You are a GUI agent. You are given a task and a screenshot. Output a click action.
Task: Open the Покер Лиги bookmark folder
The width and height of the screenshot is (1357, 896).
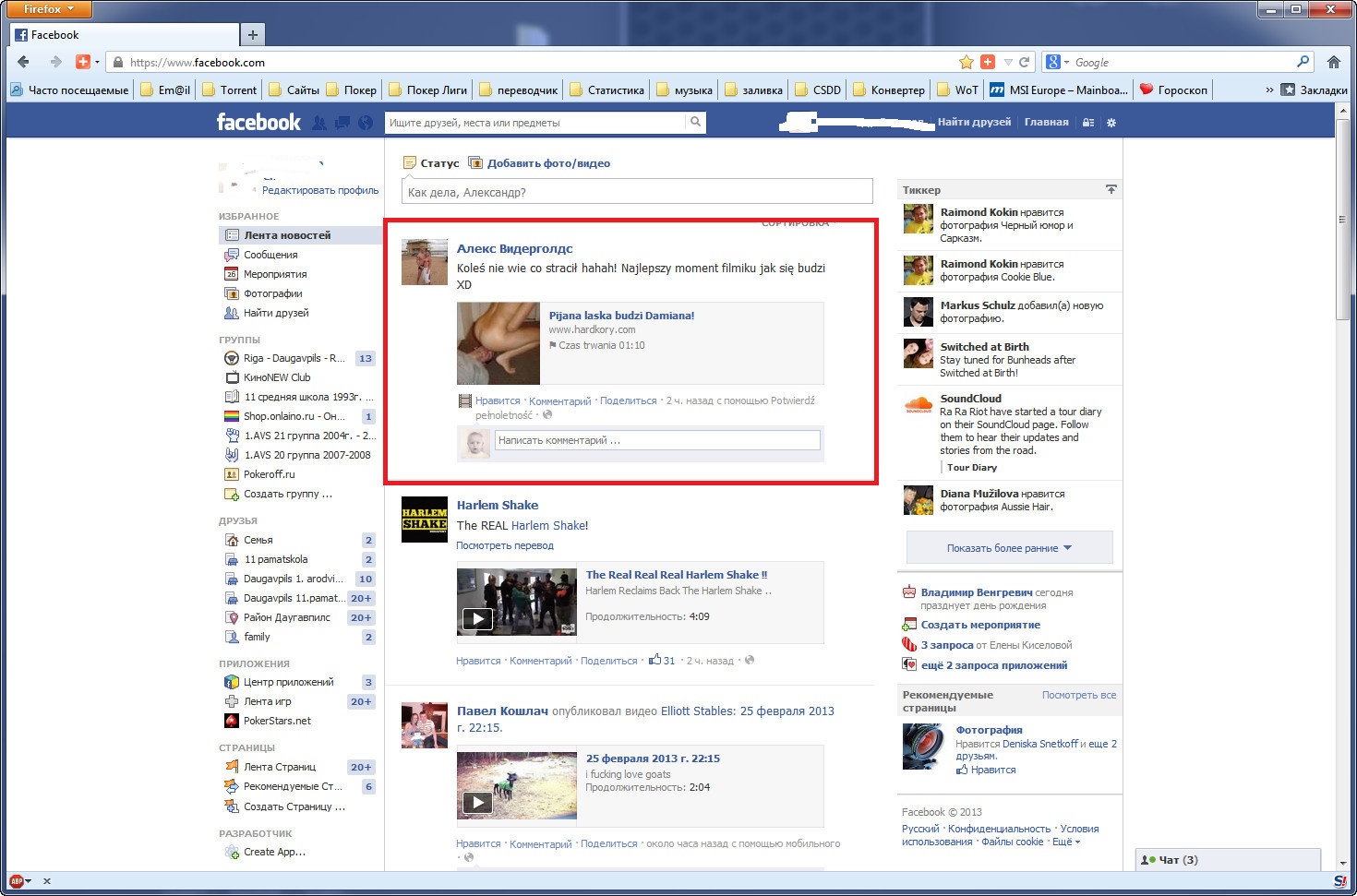point(427,90)
